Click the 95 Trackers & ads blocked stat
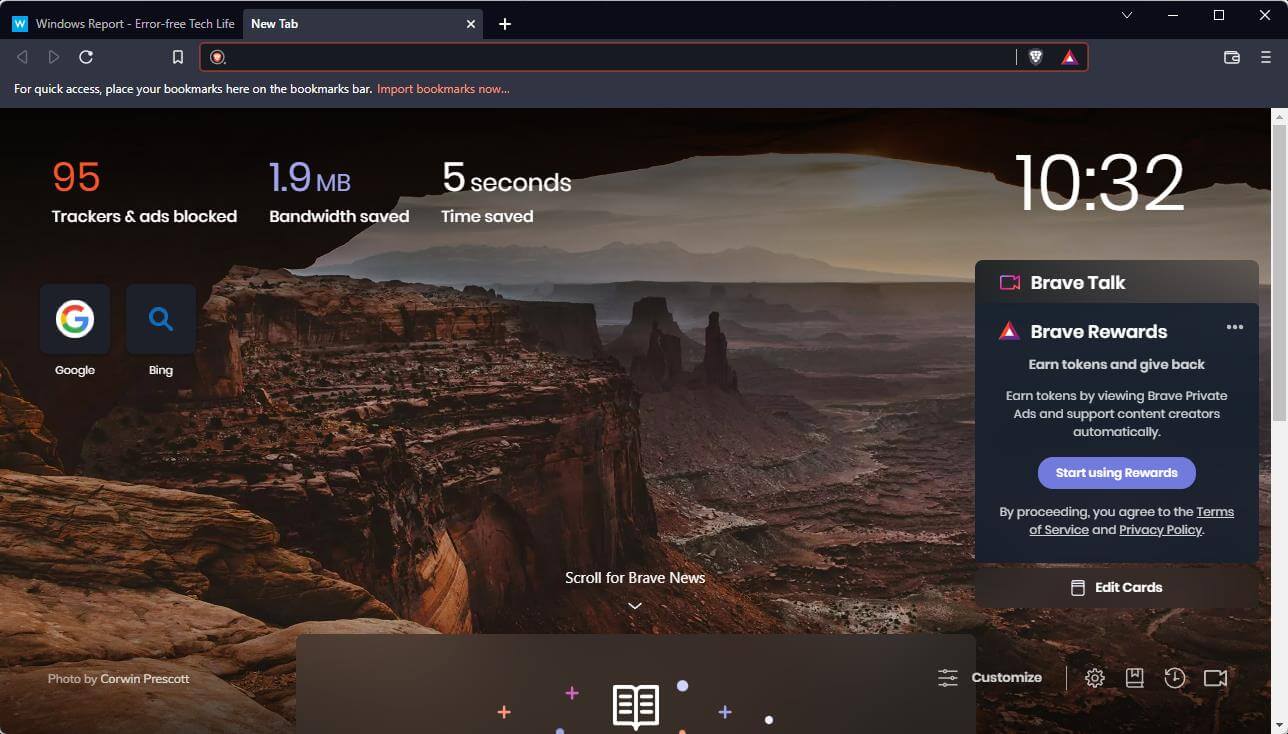 point(144,192)
